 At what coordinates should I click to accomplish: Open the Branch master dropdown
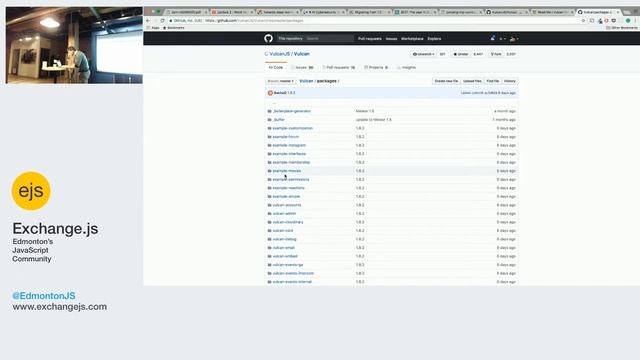click(x=280, y=81)
